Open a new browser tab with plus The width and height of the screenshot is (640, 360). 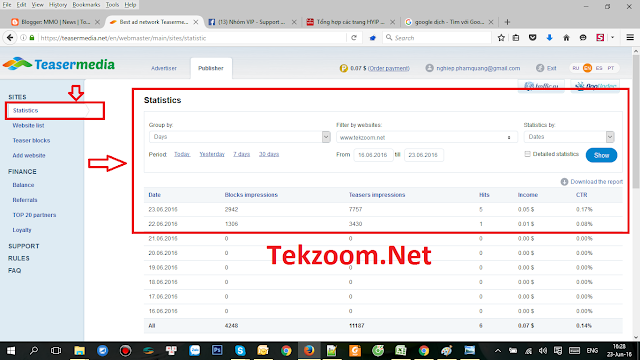pyautogui.click(x=507, y=22)
